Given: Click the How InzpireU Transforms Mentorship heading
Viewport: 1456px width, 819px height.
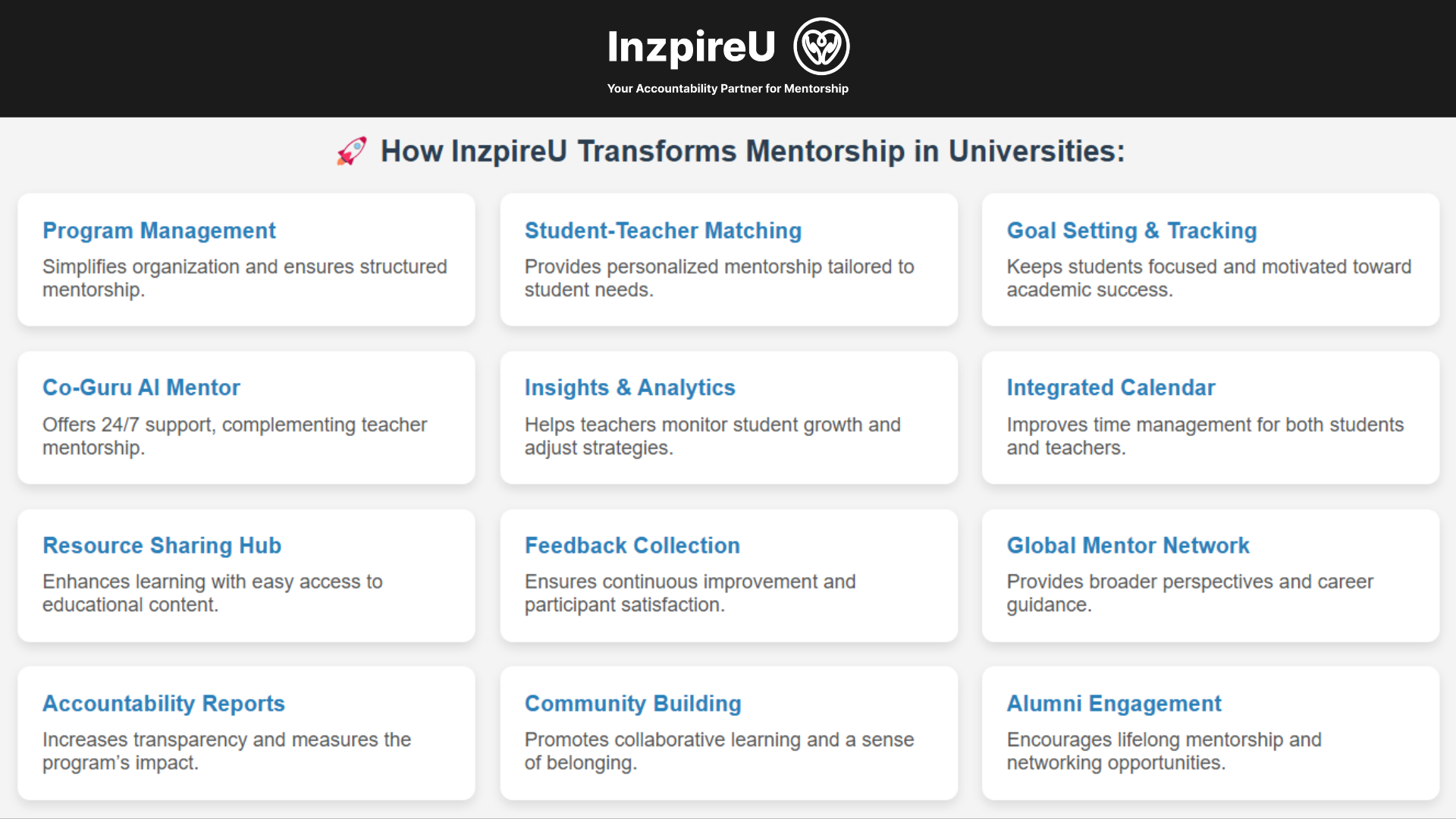Looking at the screenshot, I should (752, 151).
